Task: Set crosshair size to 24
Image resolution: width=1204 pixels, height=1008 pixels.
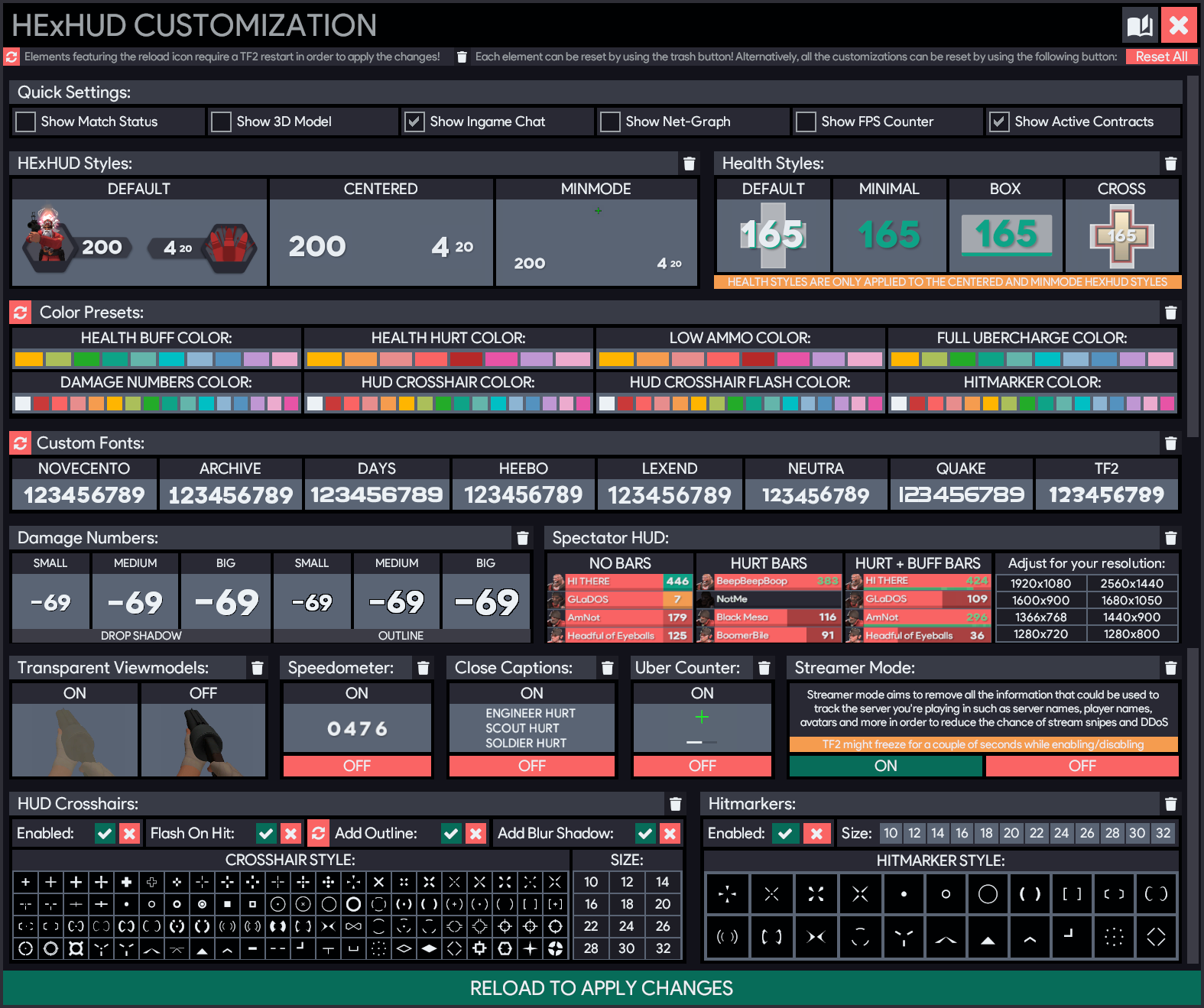Action: 627,926
